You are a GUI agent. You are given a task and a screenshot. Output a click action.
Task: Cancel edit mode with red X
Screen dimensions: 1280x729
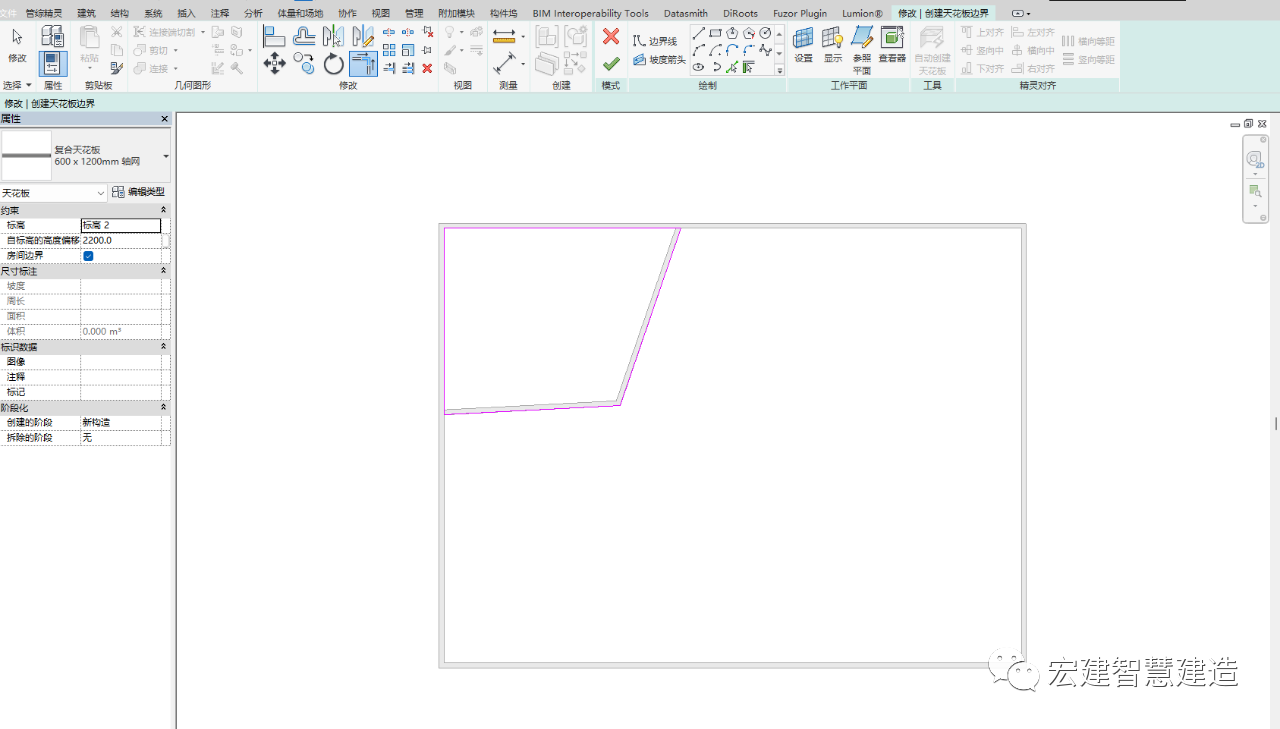[x=611, y=37]
